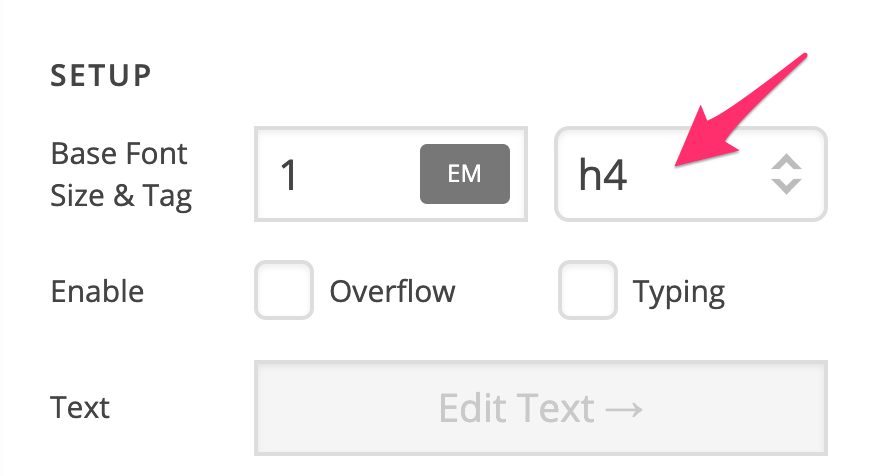Image resolution: width=876 pixels, height=476 pixels.
Task: Click the Edit Text button
Action: click(x=540, y=408)
